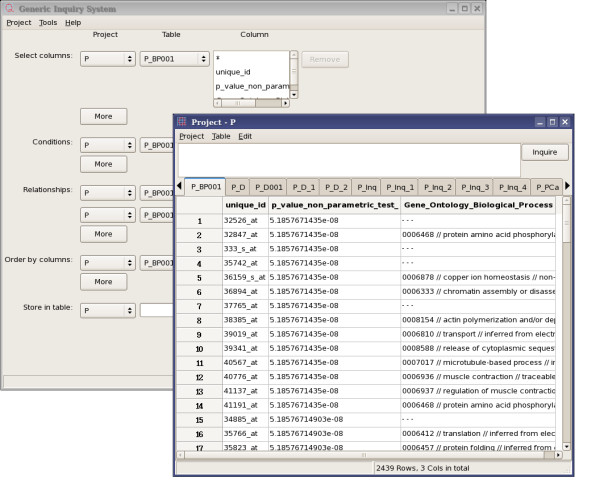Screen dimensions: 600x482
Task: Click More under Order by columns
Action: click(x=103, y=282)
